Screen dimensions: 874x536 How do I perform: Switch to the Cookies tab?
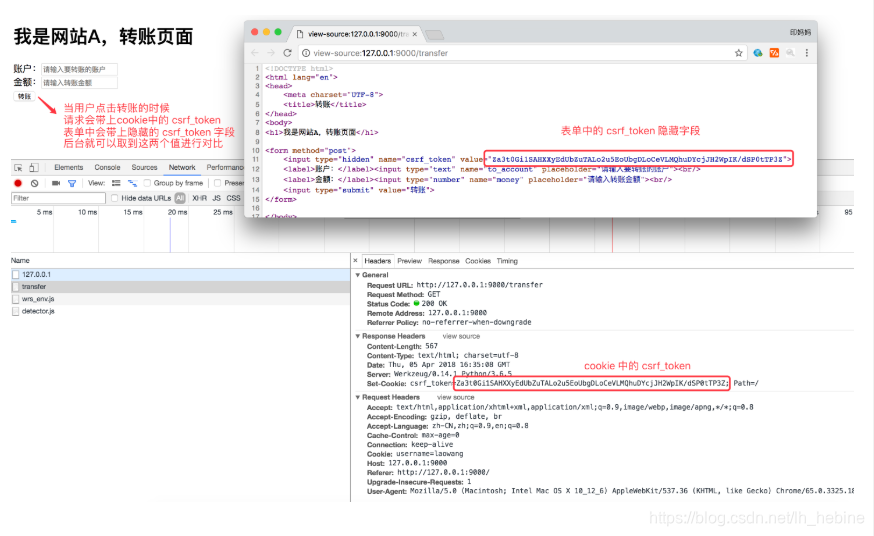(x=478, y=261)
